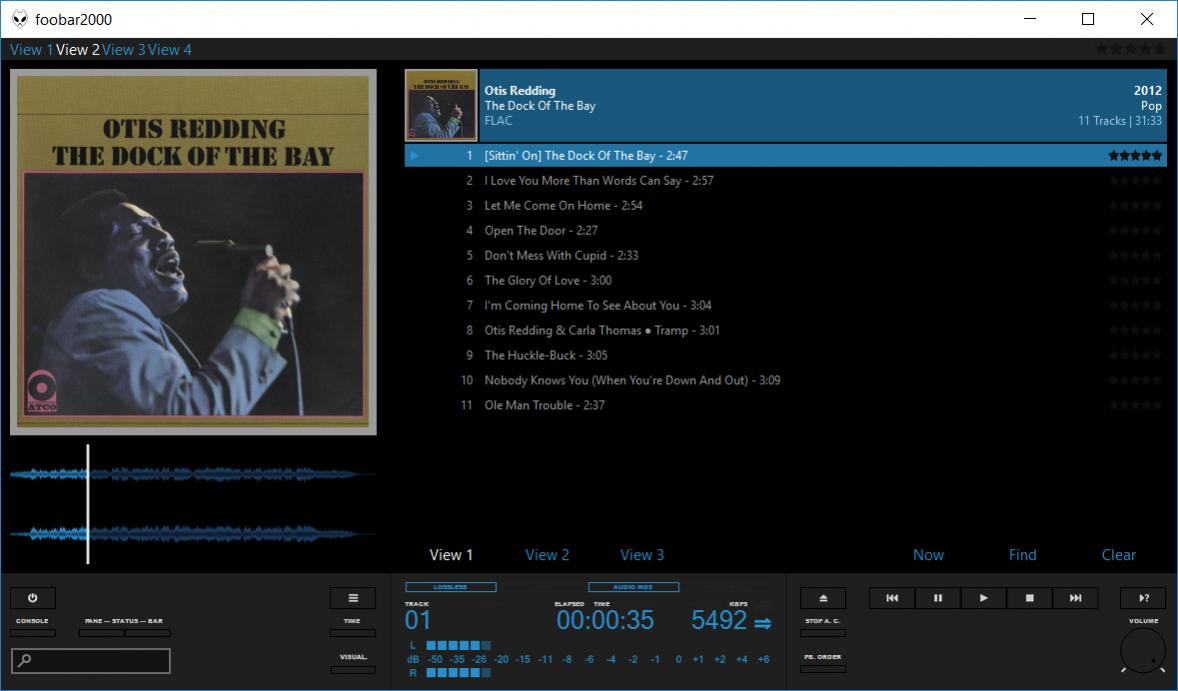Select track "Open The Door"

[x=785, y=230]
